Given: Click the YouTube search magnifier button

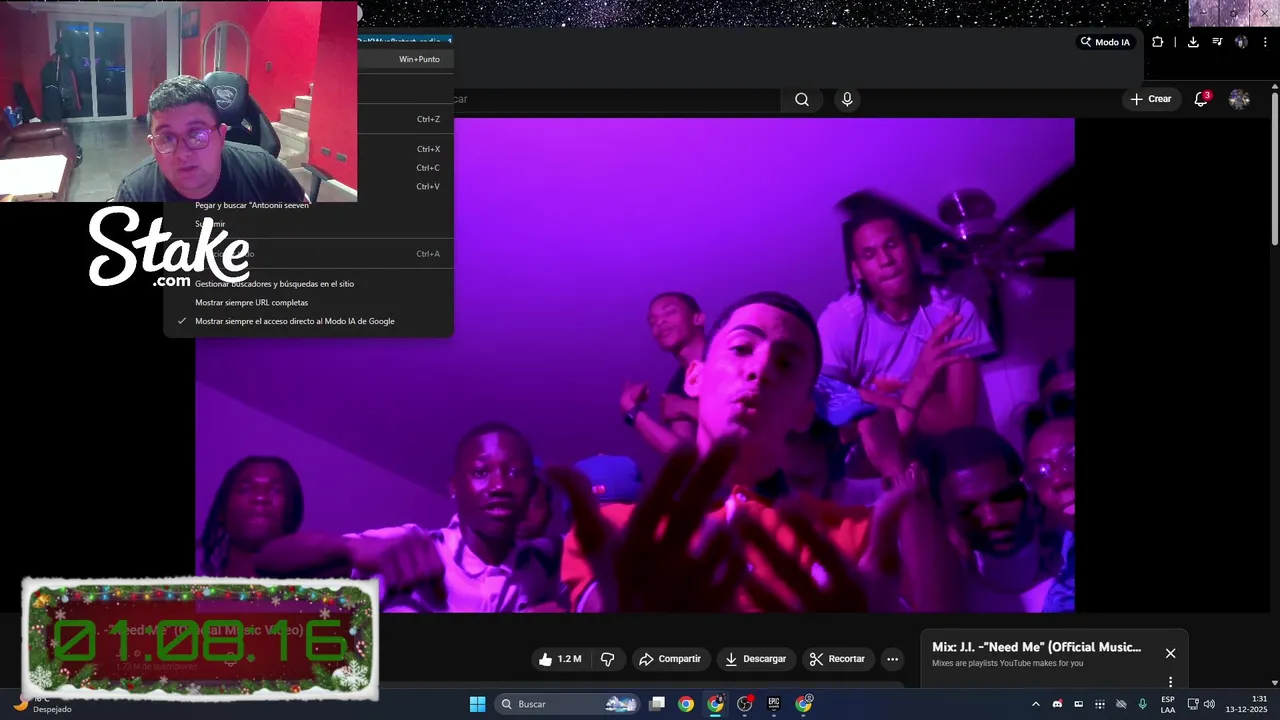Looking at the screenshot, I should (x=802, y=99).
